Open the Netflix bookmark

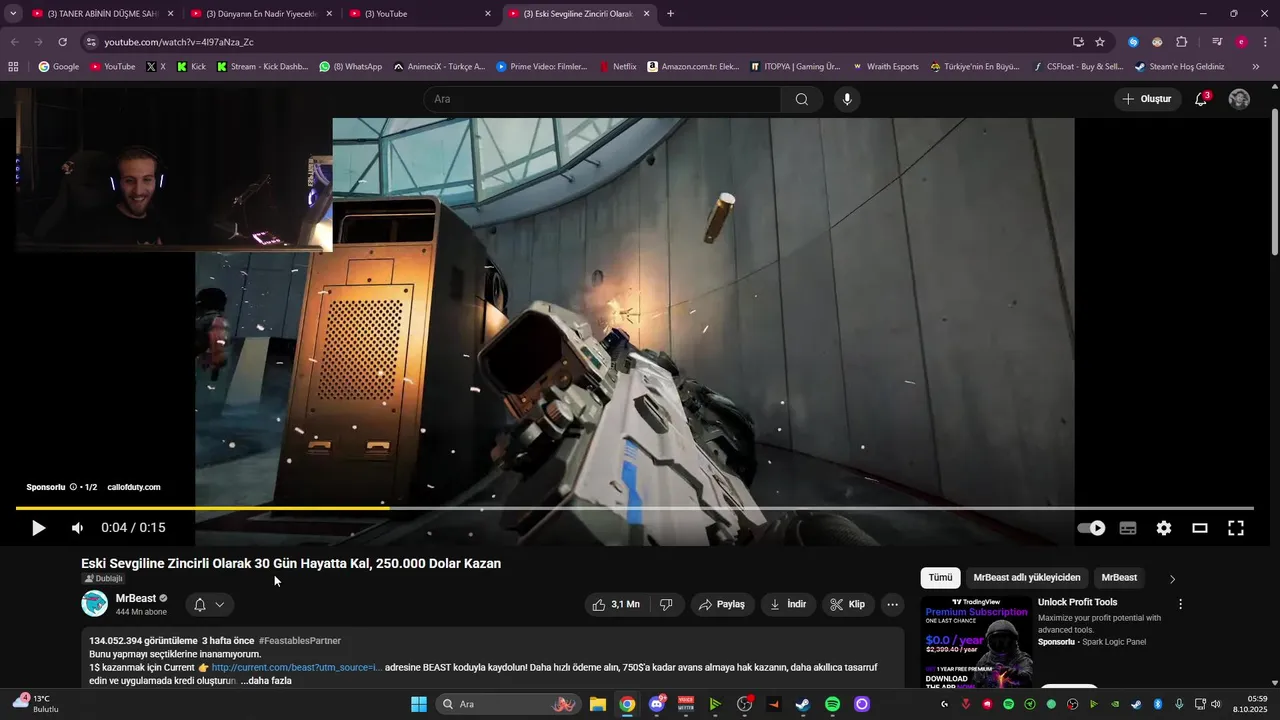point(617,67)
